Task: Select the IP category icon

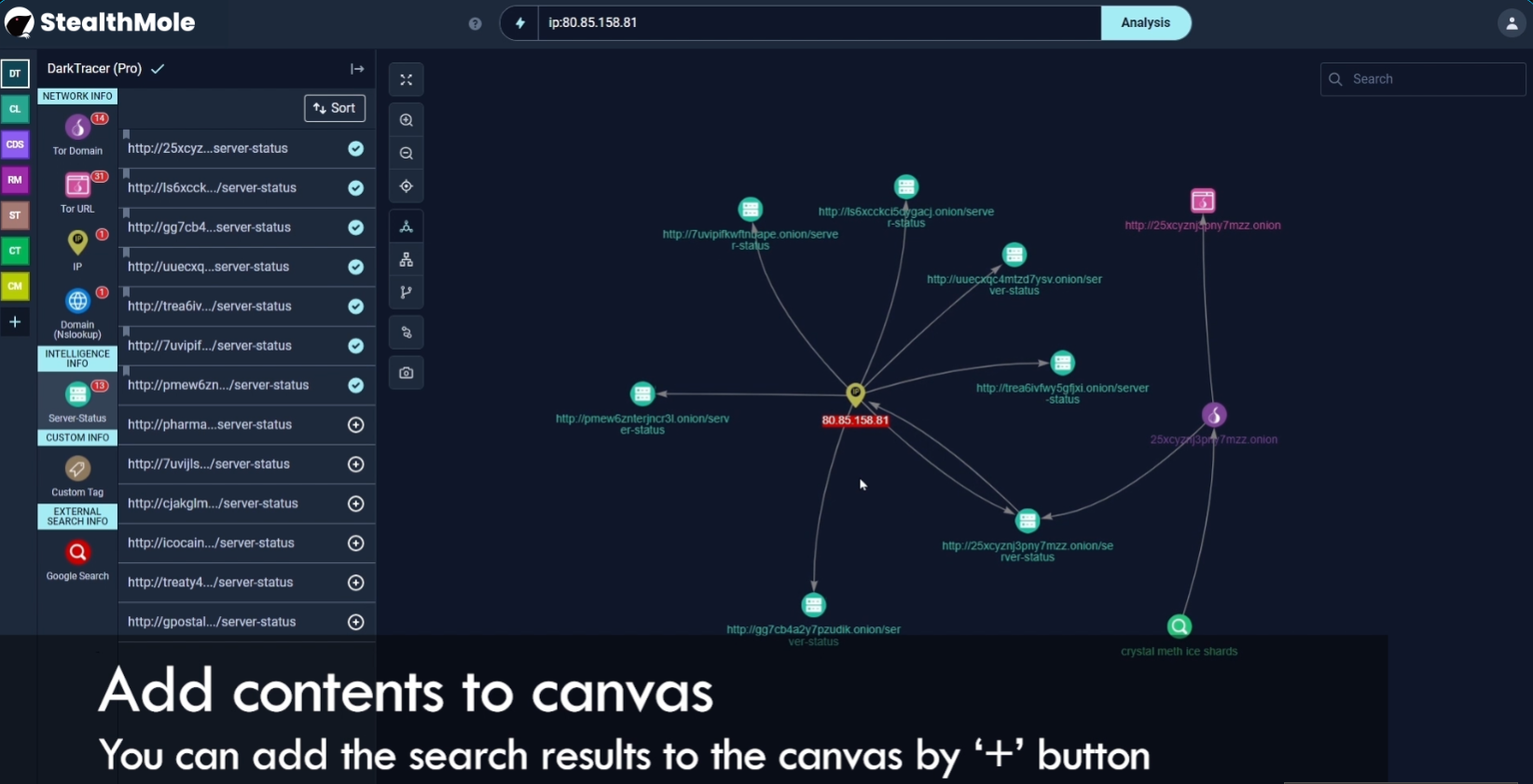Action: 77,242
